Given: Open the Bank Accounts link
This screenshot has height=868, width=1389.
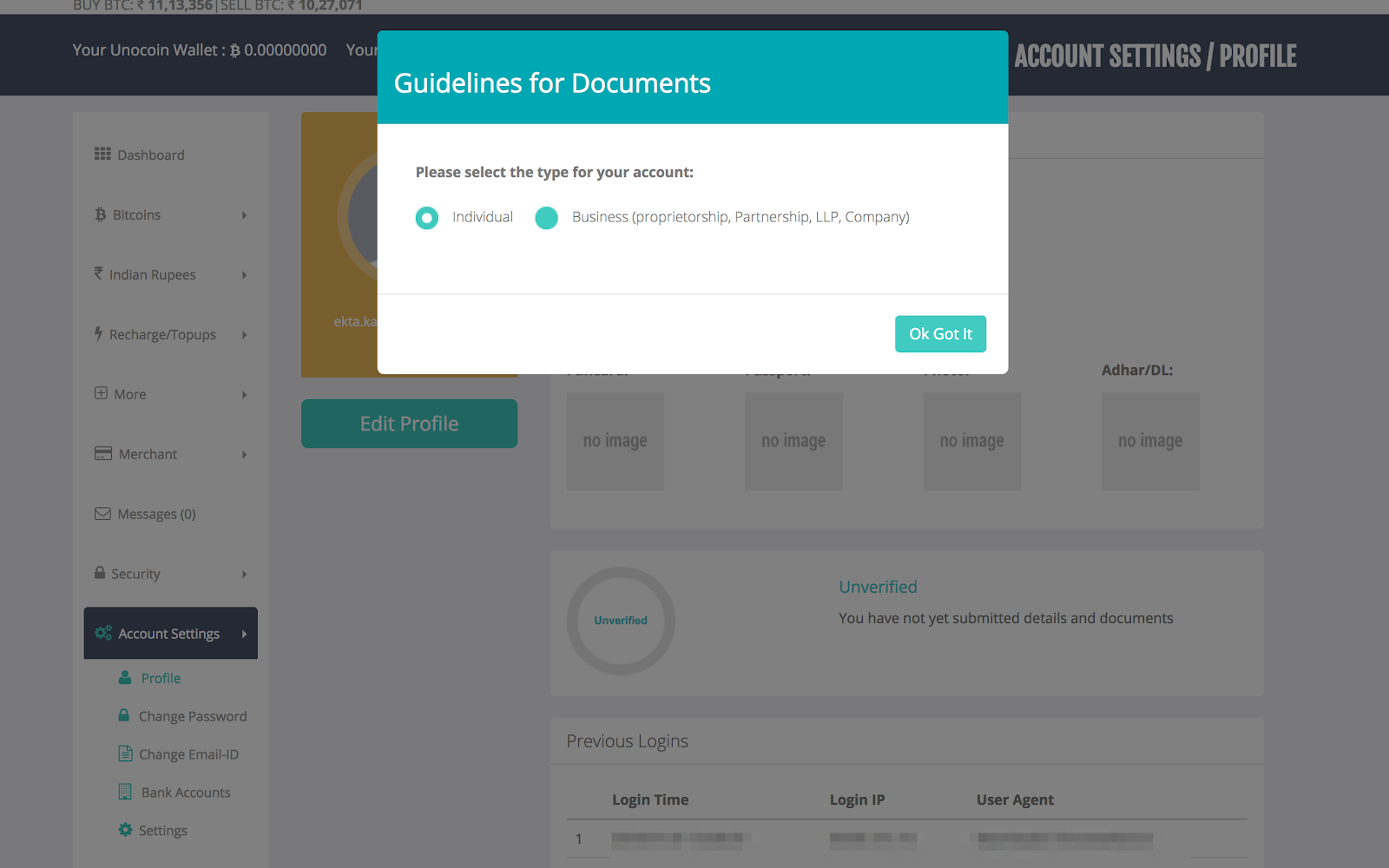Looking at the screenshot, I should pos(186,792).
